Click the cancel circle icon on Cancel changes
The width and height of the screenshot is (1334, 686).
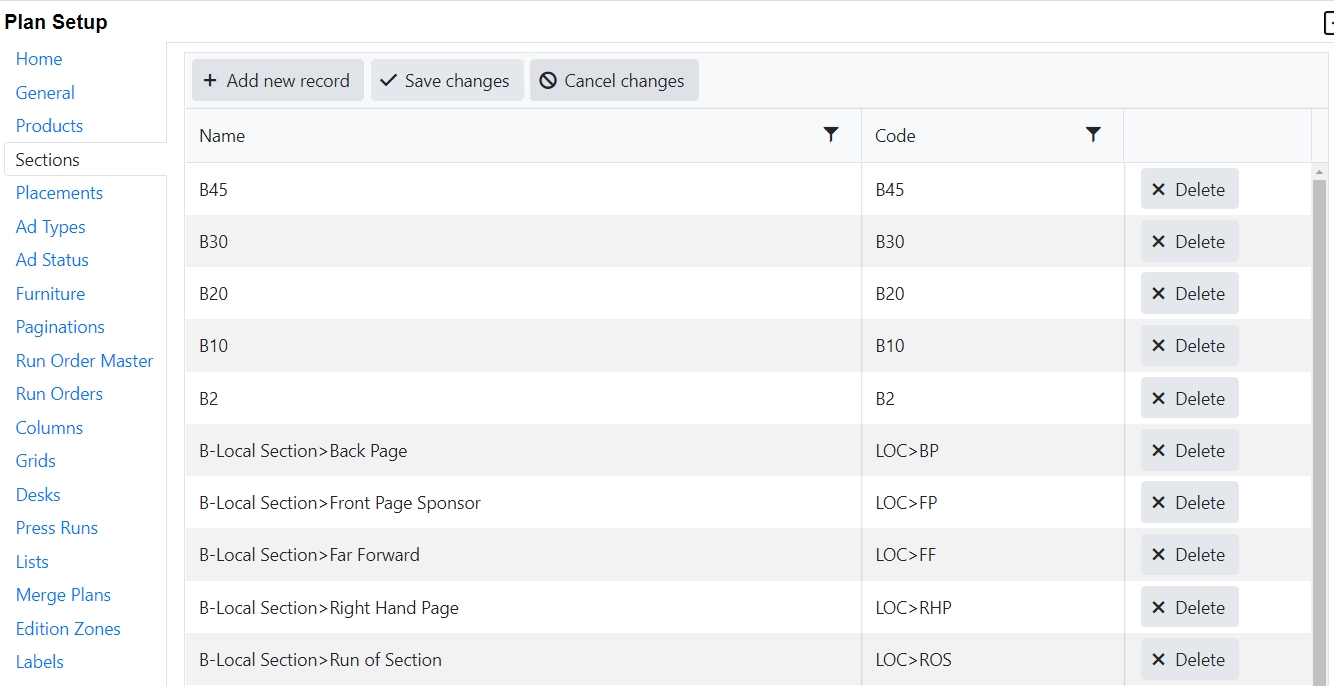(x=548, y=81)
